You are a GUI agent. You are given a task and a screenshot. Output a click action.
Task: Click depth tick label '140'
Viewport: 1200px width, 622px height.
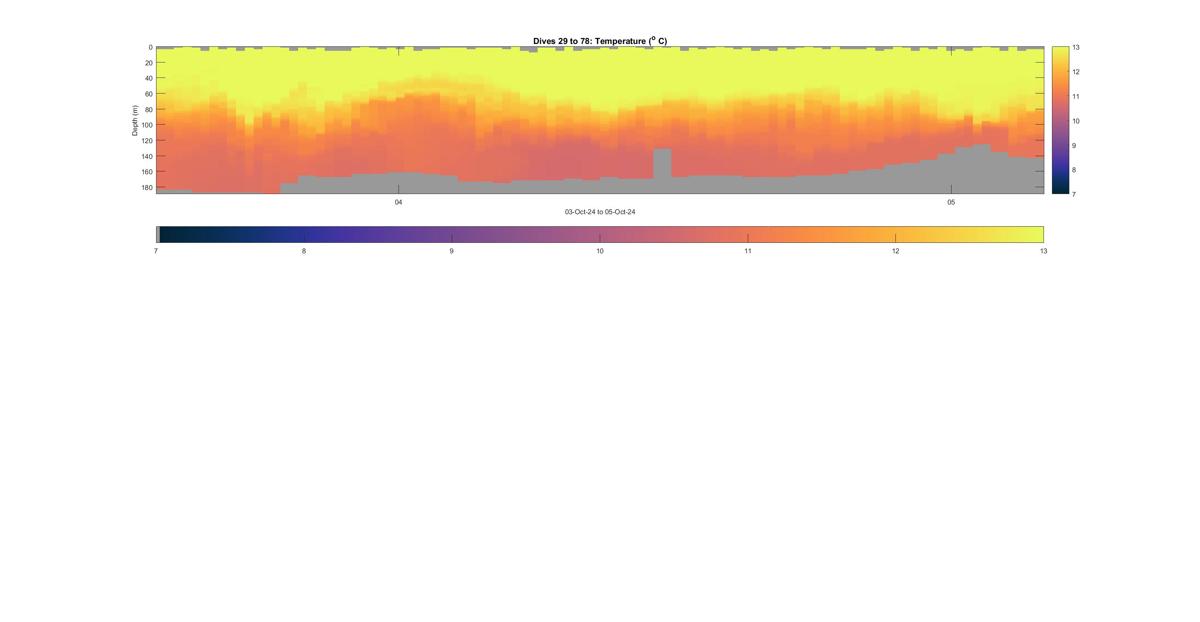click(146, 156)
